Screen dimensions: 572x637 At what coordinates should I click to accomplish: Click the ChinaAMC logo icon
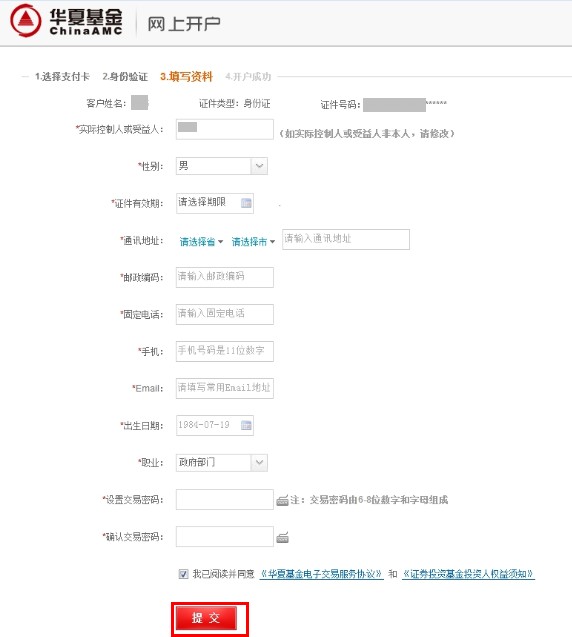click(x=26, y=20)
